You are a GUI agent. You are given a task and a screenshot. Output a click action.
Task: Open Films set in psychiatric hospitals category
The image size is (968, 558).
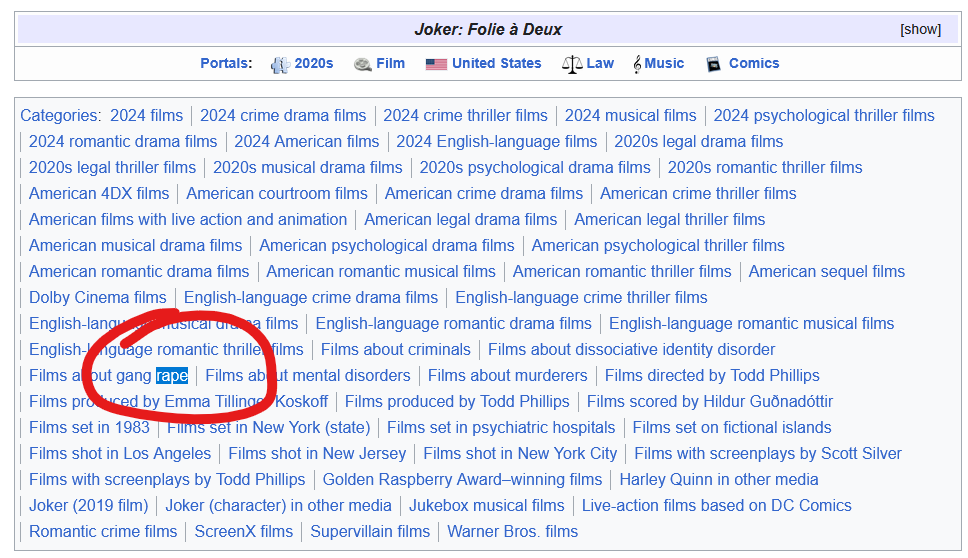coord(501,427)
